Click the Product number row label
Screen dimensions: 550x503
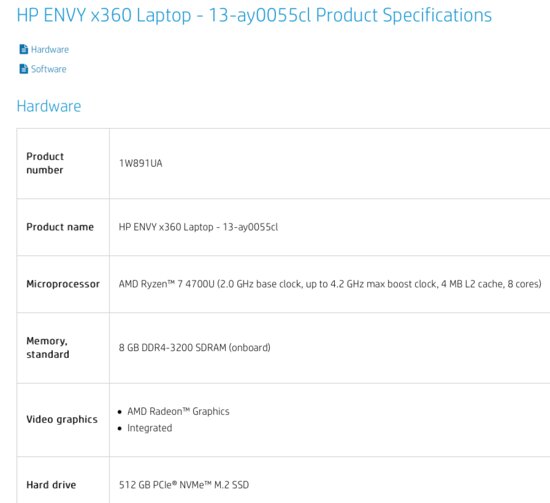point(45,163)
